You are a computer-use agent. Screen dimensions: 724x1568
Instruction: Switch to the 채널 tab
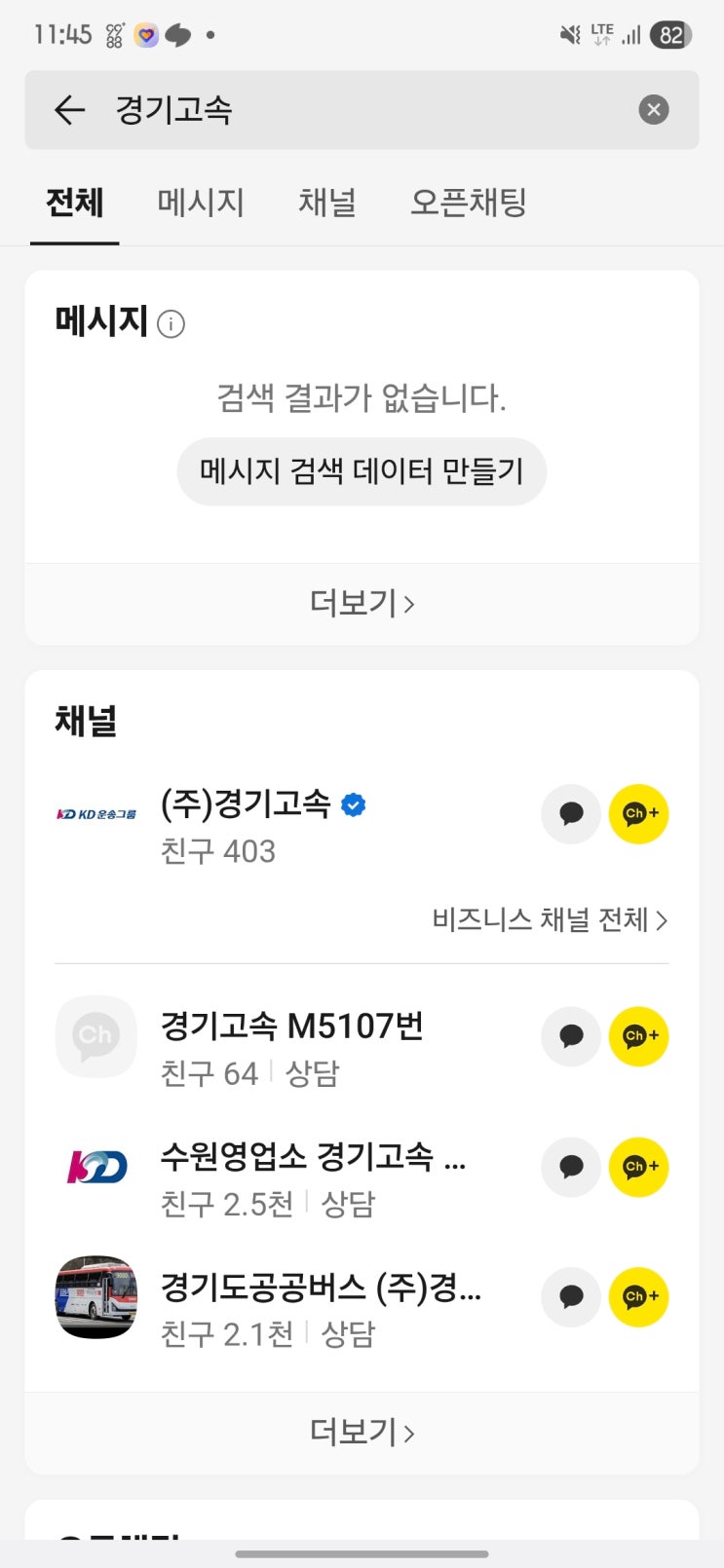pos(326,203)
